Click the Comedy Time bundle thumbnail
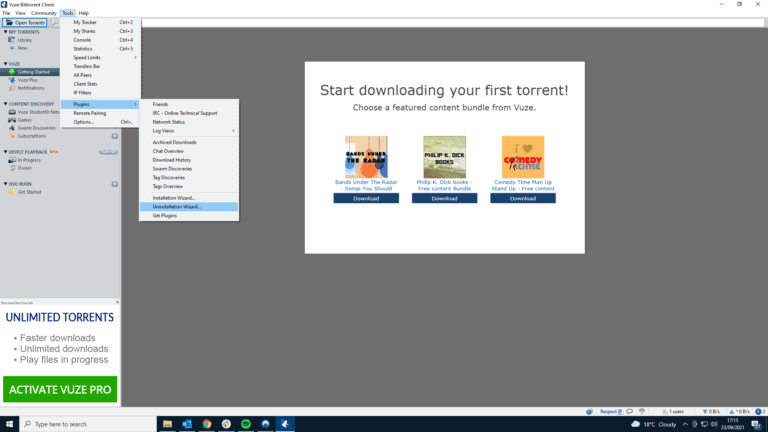This screenshot has height=432, width=768. 522,157
